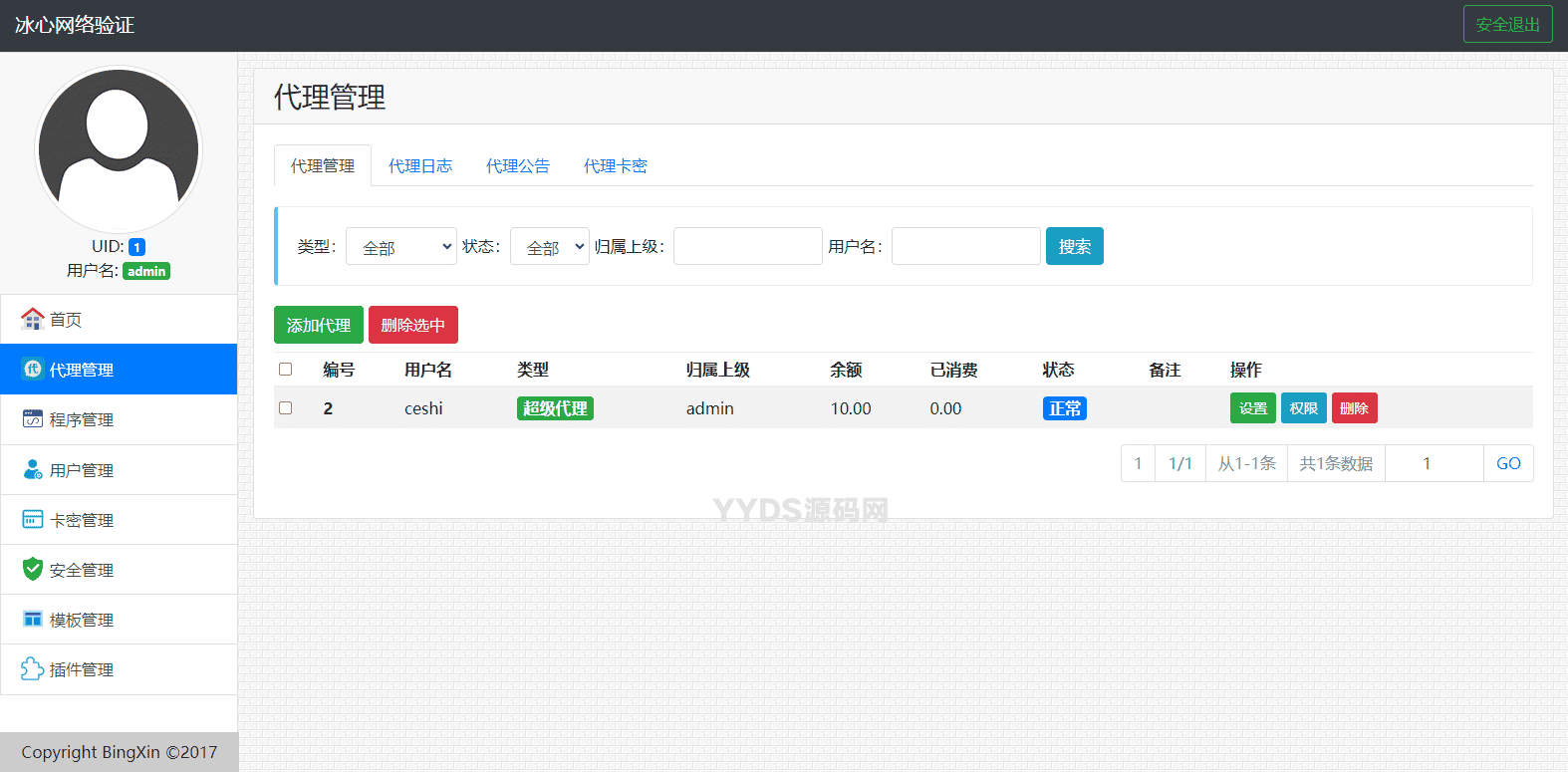
Task: Click the 安全管理 shield icon
Action: 33,569
